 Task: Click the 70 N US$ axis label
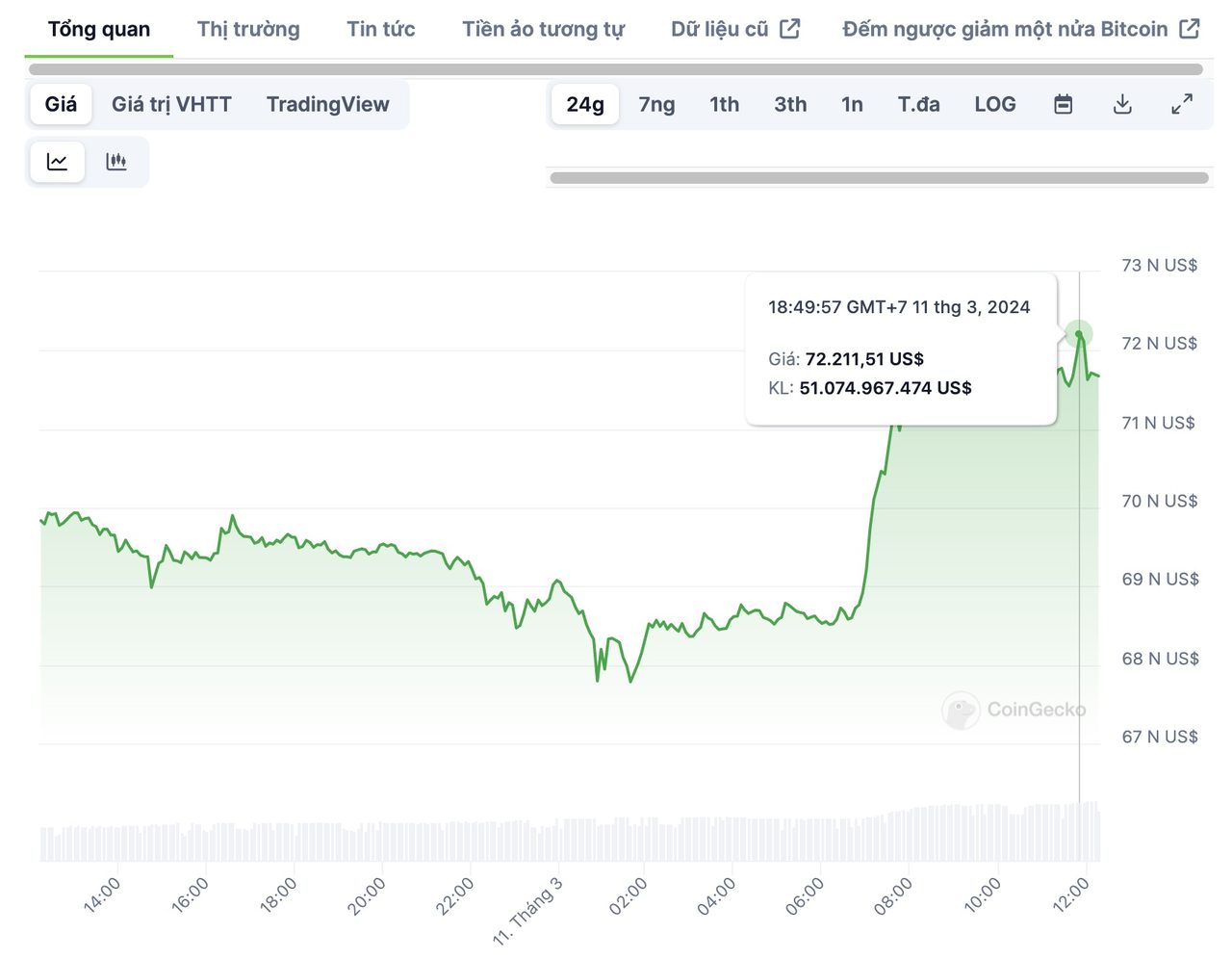click(1160, 501)
